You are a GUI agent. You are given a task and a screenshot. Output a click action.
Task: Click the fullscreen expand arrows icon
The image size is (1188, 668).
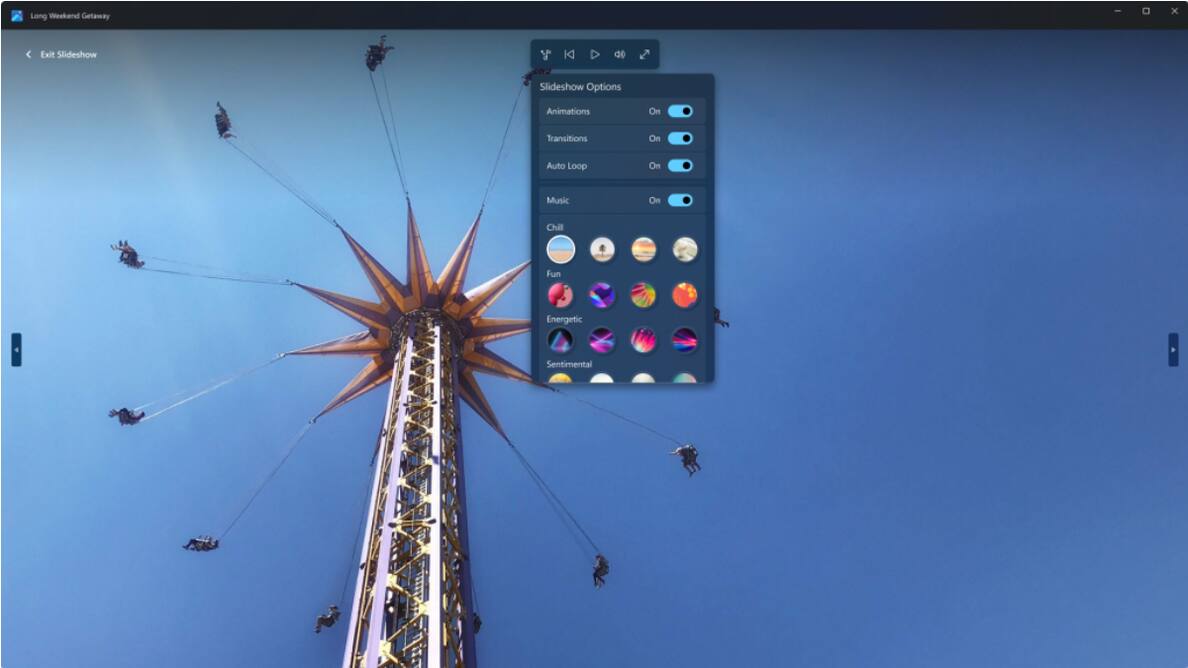(644, 55)
